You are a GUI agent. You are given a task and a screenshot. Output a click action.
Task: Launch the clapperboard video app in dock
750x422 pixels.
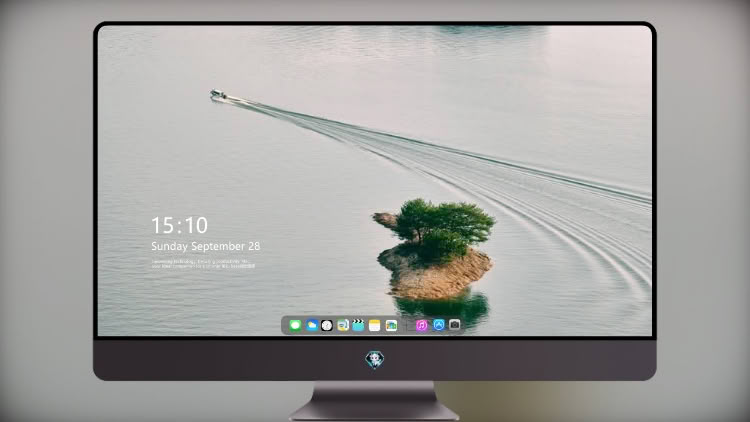click(358, 325)
